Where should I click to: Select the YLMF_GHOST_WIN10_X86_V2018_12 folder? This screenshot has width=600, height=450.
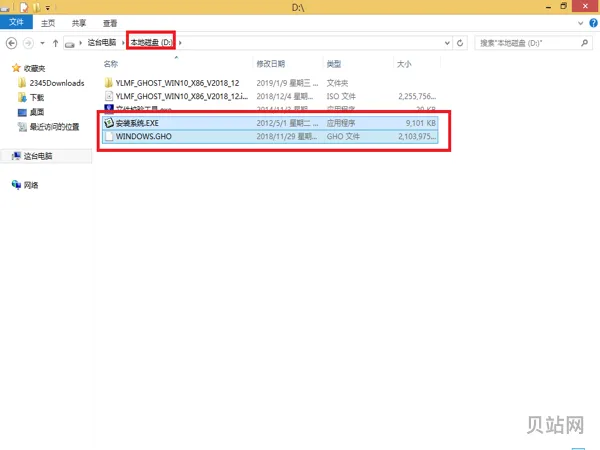click(177, 83)
